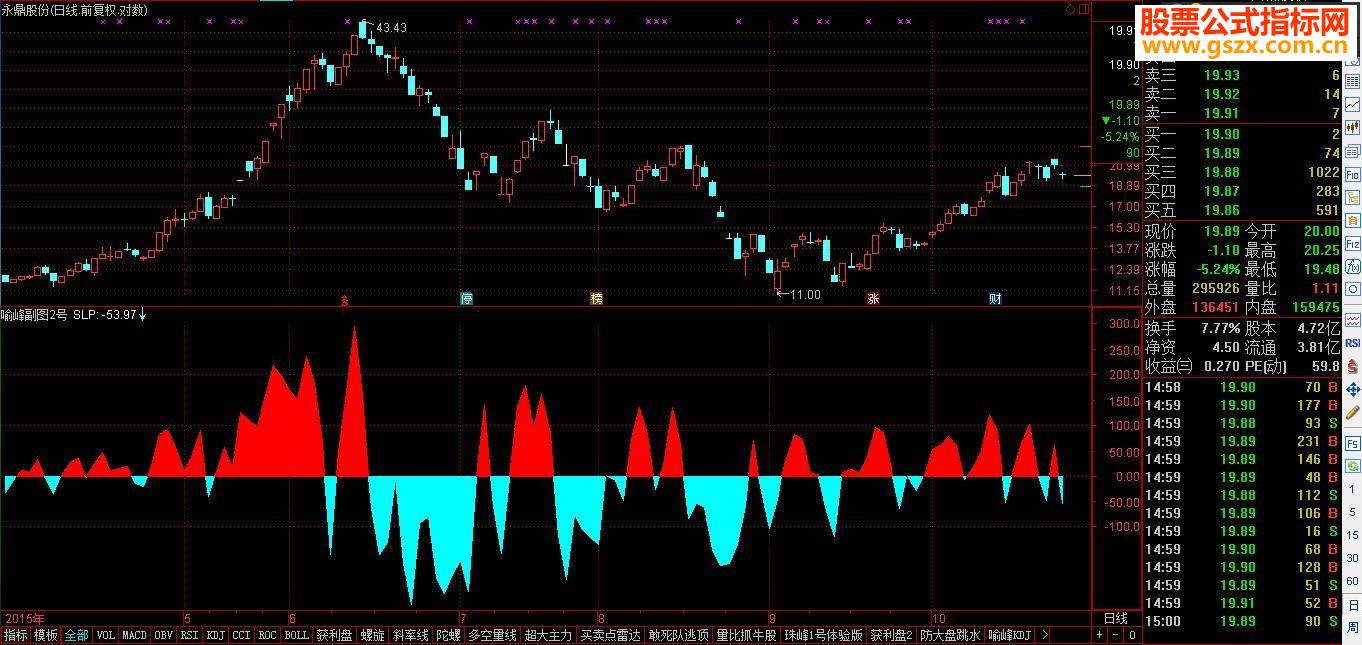Screen dimensions: 1362x645
Task: Switch to VOL indicator
Action: (x=106, y=635)
